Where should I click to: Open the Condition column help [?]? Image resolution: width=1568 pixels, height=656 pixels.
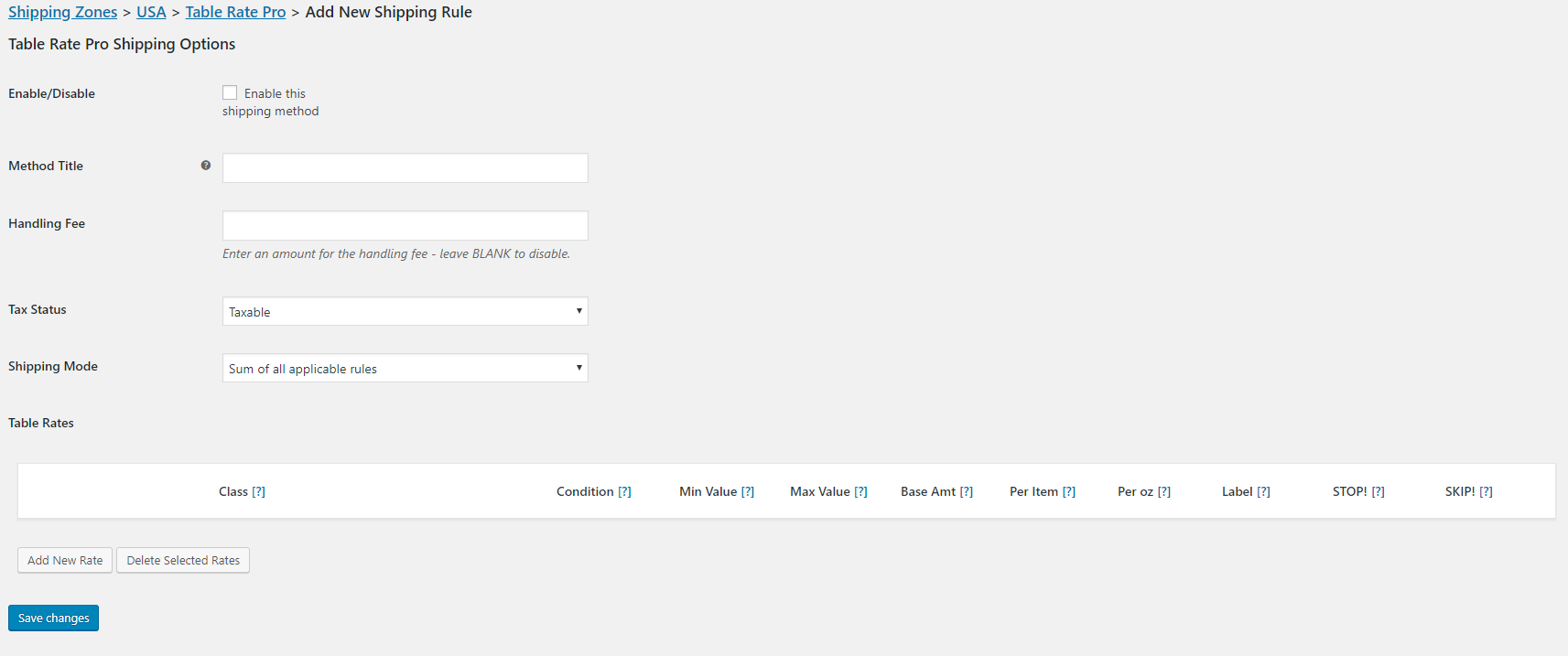coord(625,492)
